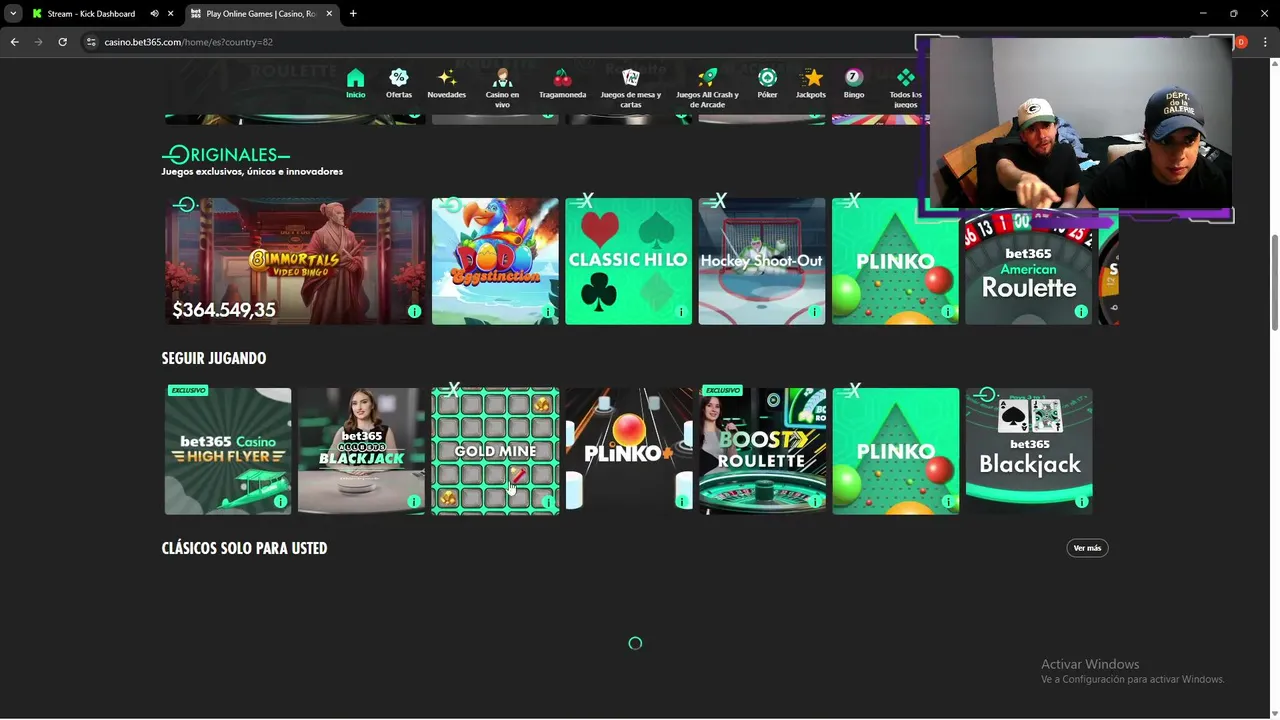Launch bet365 Casino High Flyer
The height and width of the screenshot is (720, 1280).
pos(228,451)
